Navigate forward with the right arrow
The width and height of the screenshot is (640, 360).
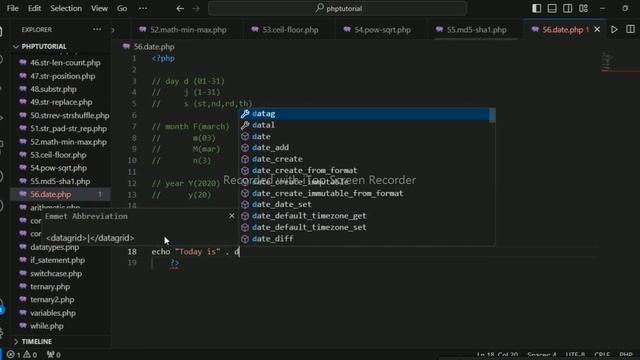[196, 8]
